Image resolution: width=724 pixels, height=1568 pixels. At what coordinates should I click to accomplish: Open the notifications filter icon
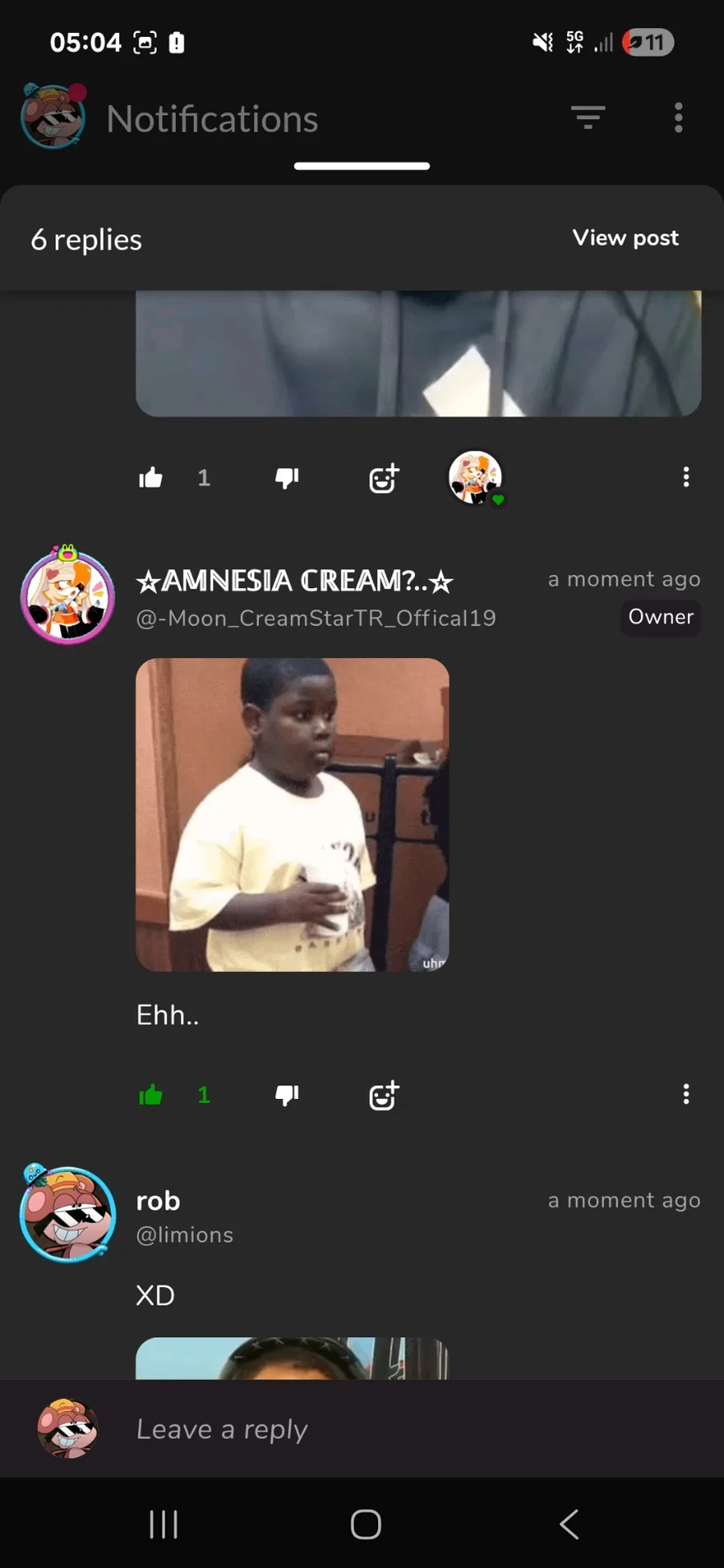tap(588, 117)
